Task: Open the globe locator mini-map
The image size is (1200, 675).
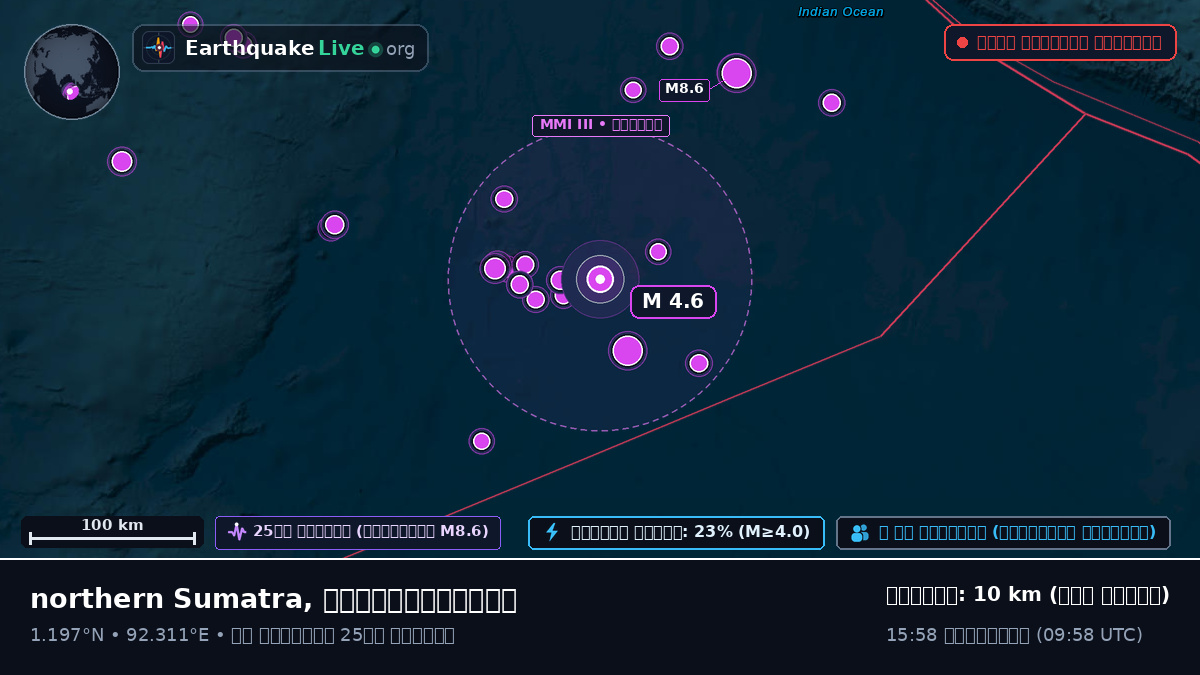Action: click(72, 72)
